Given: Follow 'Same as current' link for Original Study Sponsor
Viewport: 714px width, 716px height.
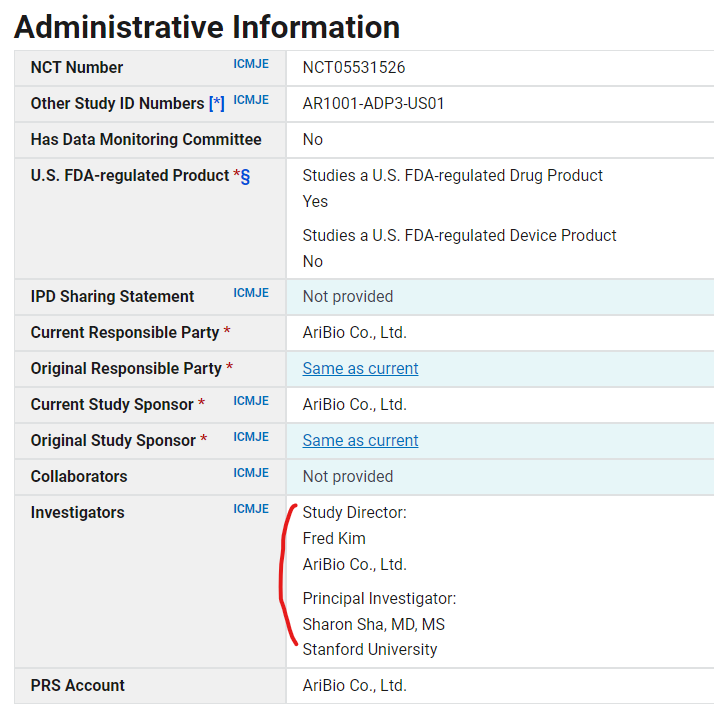Looking at the screenshot, I should [x=360, y=440].
